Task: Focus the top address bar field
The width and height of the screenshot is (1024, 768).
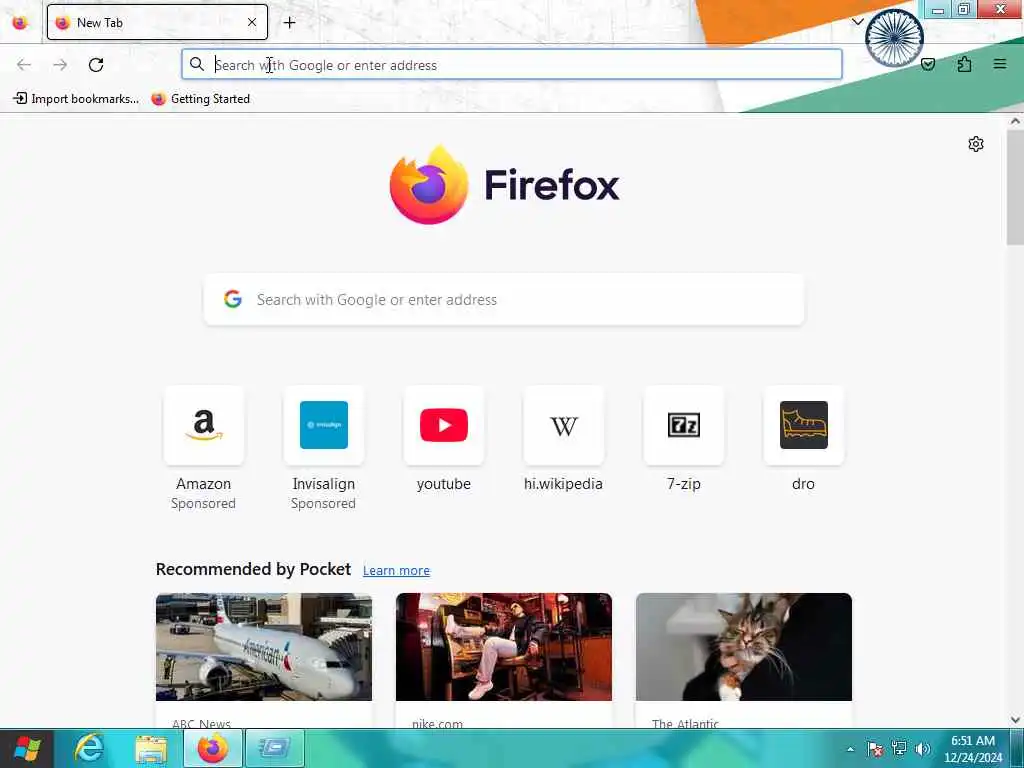Action: 512,65
